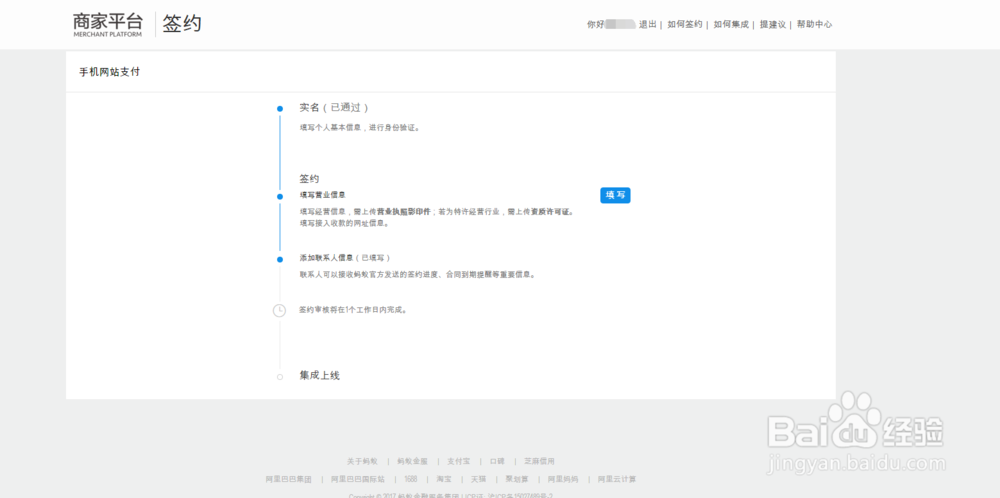Open footer link 阿里巴巴国际站
1000x498 pixels.
click(x=358, y=479)
